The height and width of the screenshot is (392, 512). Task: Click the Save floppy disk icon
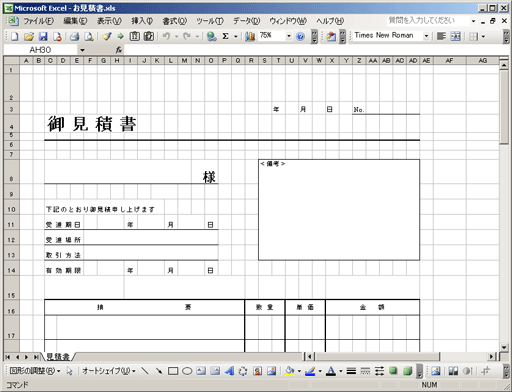tap(43, 36)
